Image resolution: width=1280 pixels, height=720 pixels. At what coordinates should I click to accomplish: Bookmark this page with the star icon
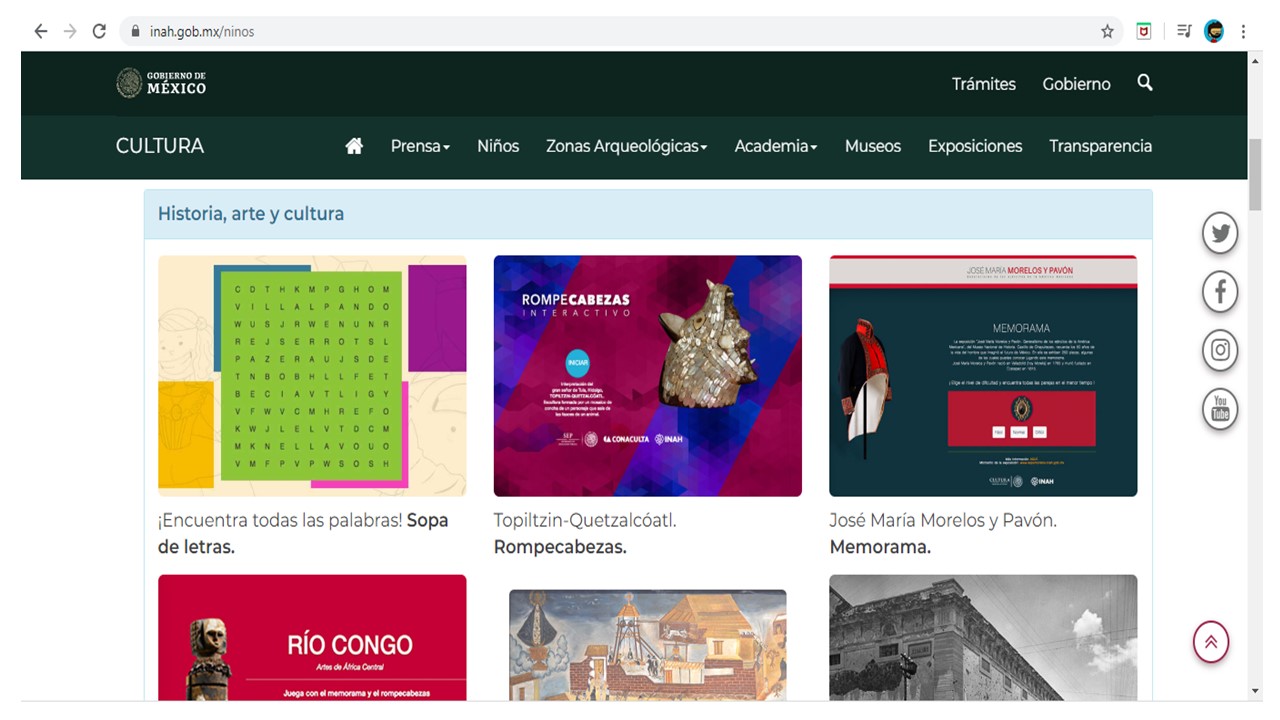[x=1107, y=31]
